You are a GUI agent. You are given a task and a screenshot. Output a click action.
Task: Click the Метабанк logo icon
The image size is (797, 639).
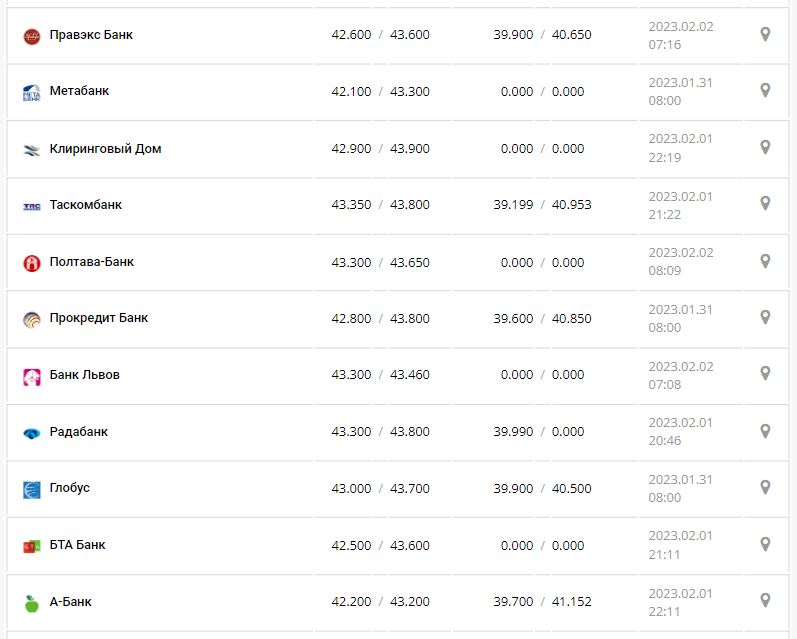tap(31, 93)
